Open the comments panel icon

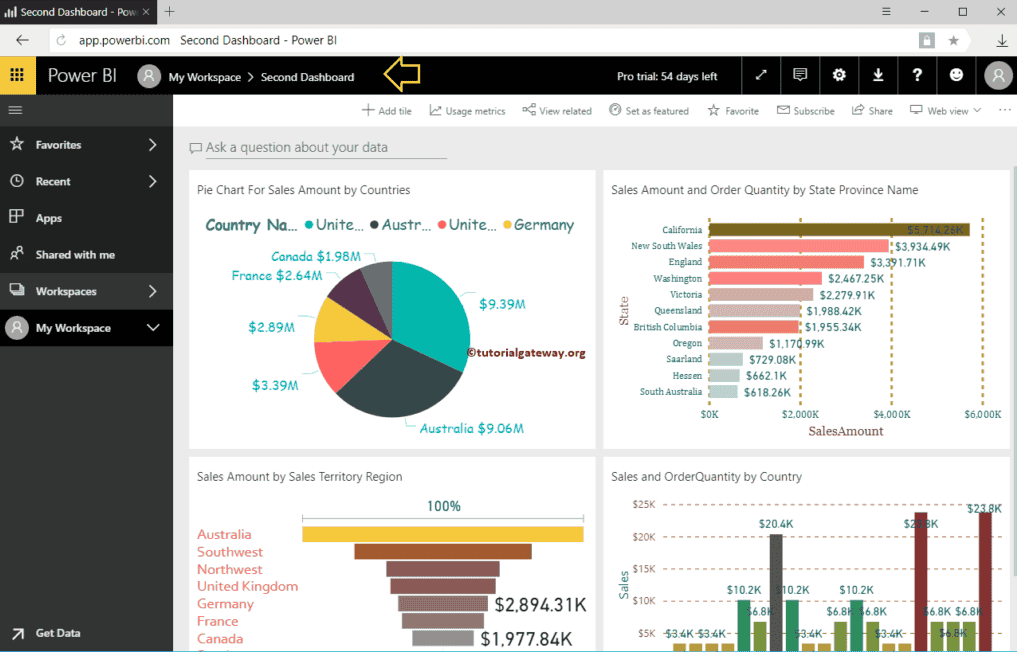(x=799, y=75)
